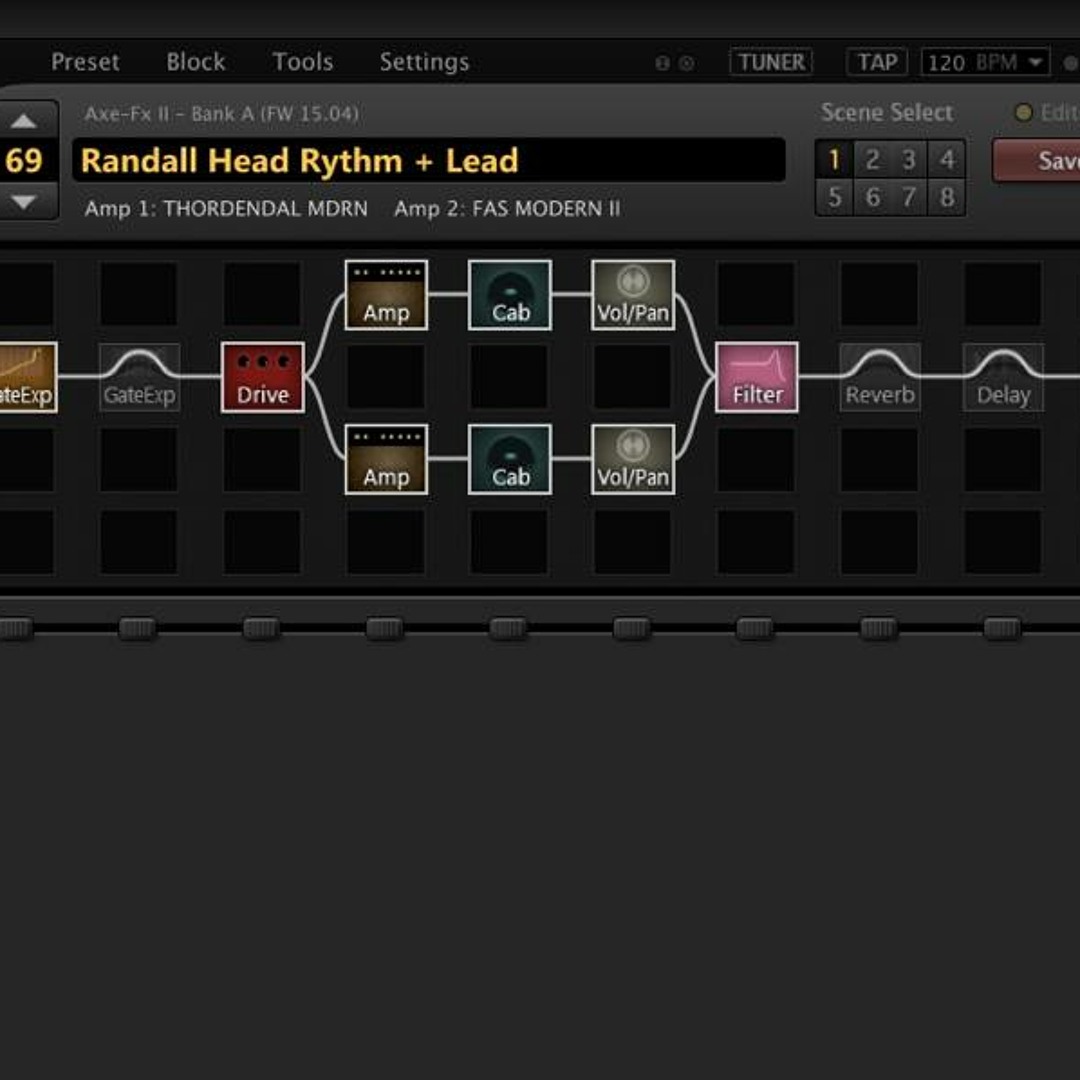Open the Tools menu
Image resolution: width=1080 pixels, height=1080 pixels.
click(x=303, y=62)
